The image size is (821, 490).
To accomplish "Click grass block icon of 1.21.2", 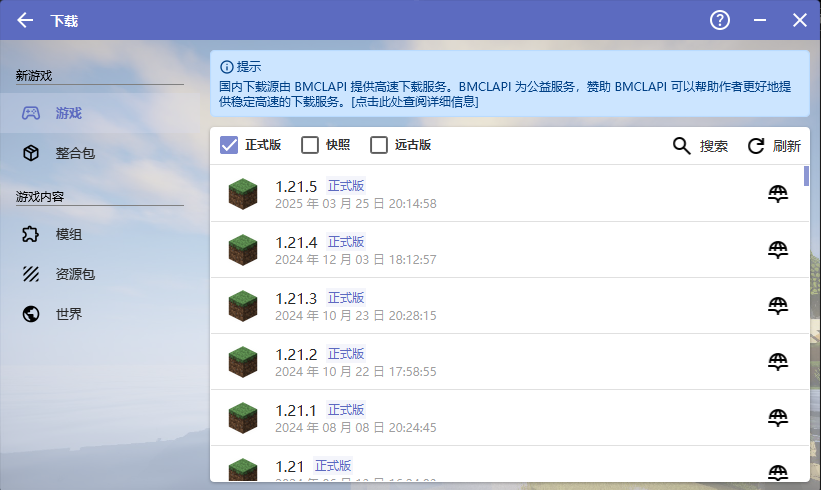I will click(243, 362).
